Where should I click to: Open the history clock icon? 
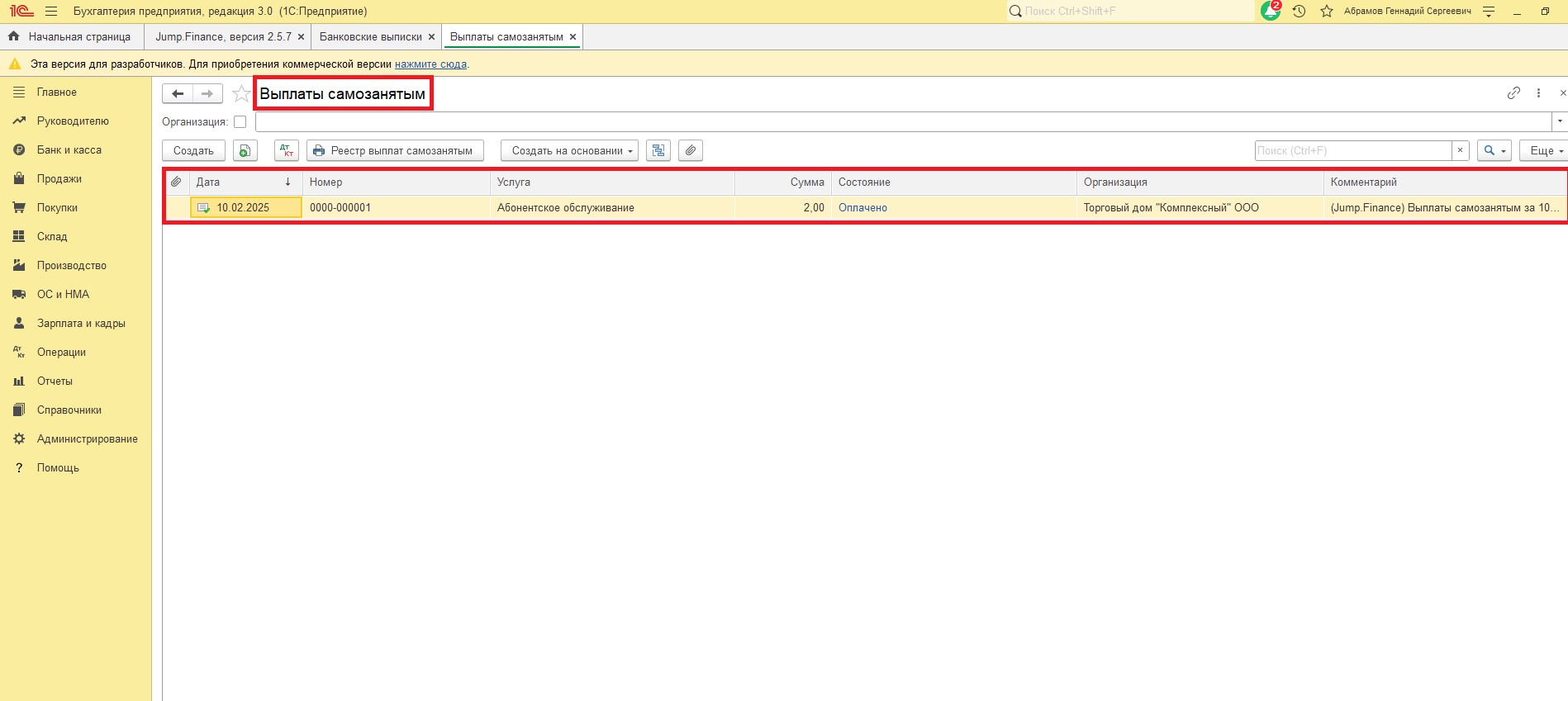pos(1299,12)
